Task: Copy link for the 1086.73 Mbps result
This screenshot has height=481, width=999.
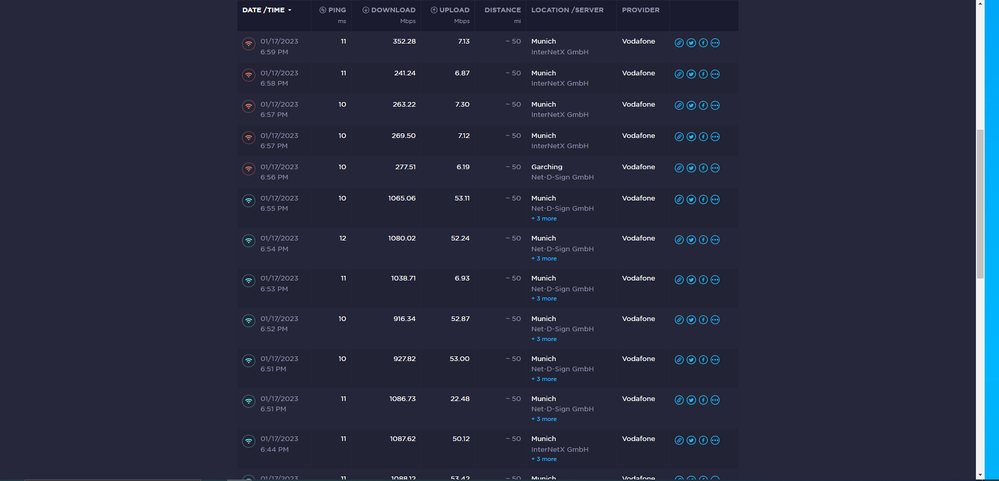Action: click(679, 400)
